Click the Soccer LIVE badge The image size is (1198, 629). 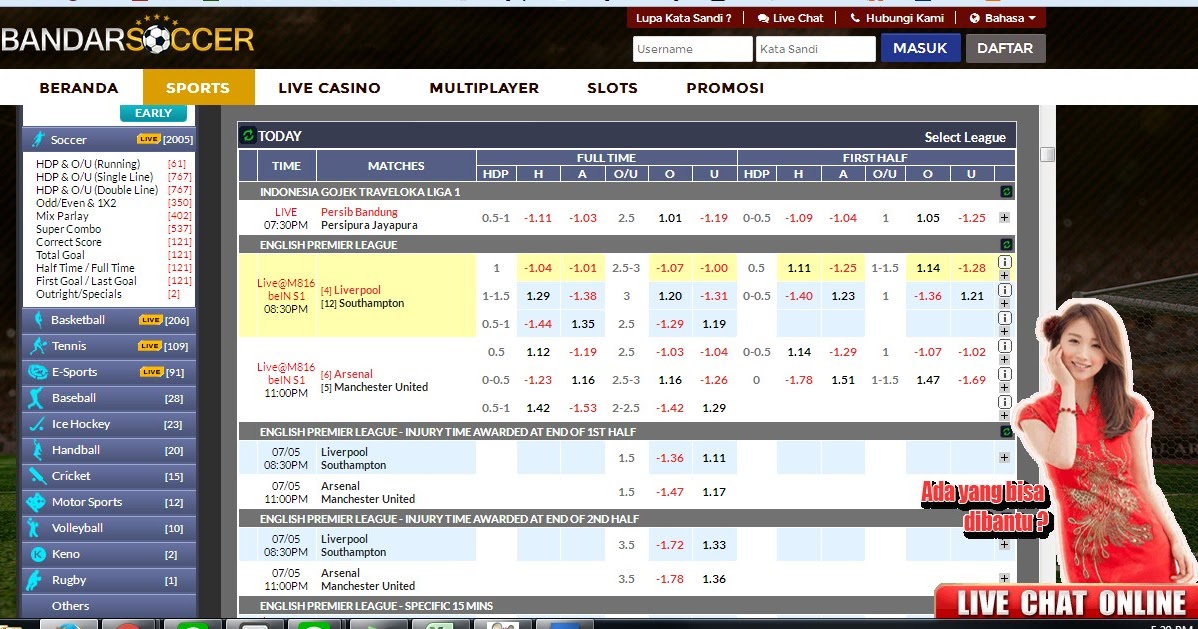[148, 139]
